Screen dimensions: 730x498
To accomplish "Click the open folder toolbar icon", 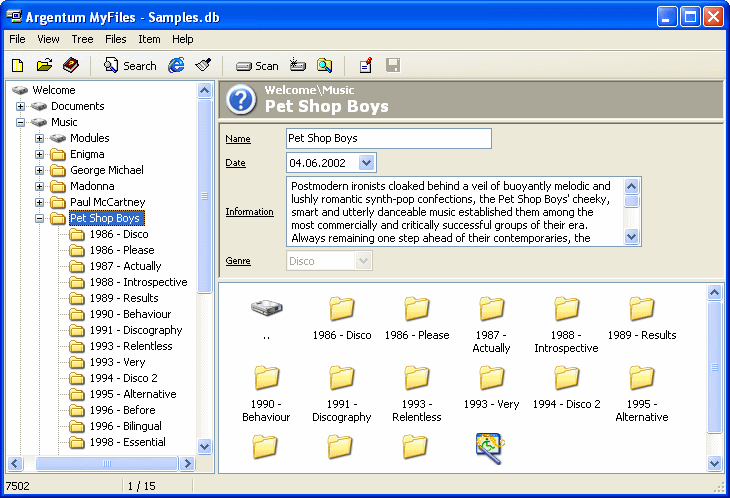I will coord(44,66).
